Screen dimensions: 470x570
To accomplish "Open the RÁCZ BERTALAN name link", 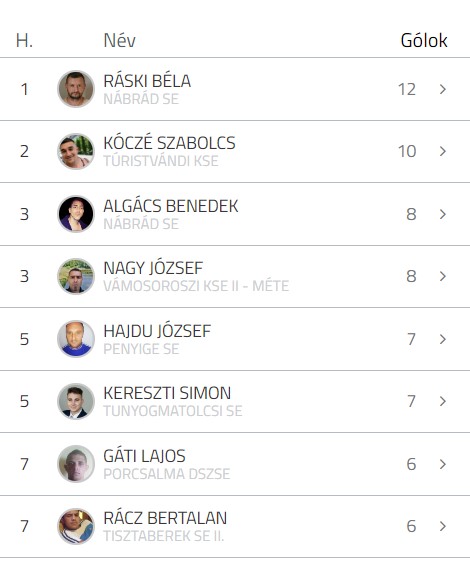I will [x=165, y=518].
